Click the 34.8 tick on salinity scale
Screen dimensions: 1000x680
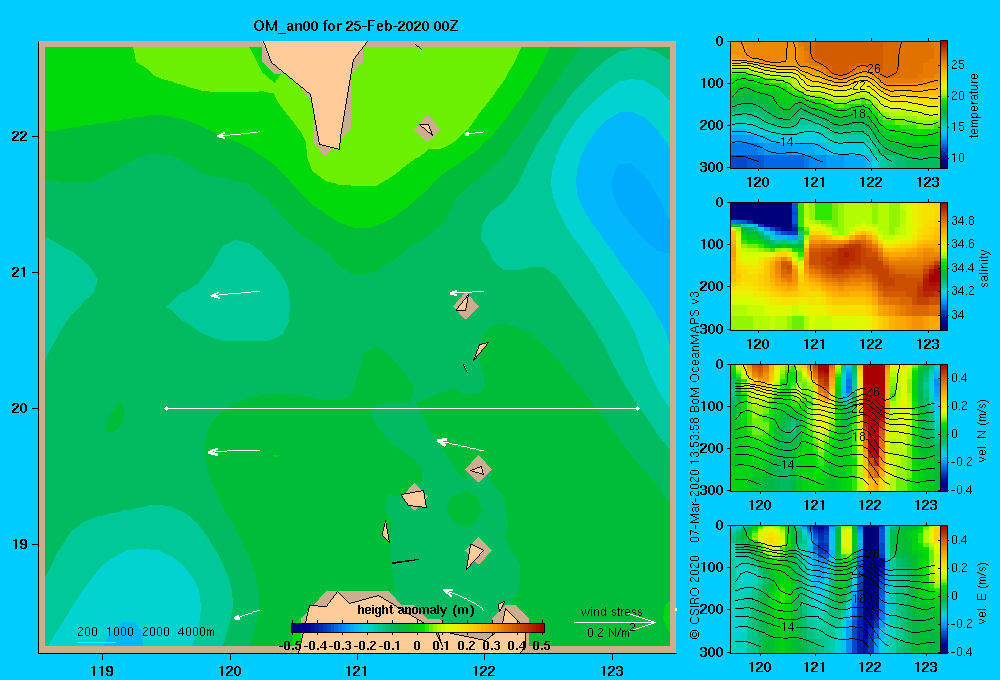pos(962,221)
